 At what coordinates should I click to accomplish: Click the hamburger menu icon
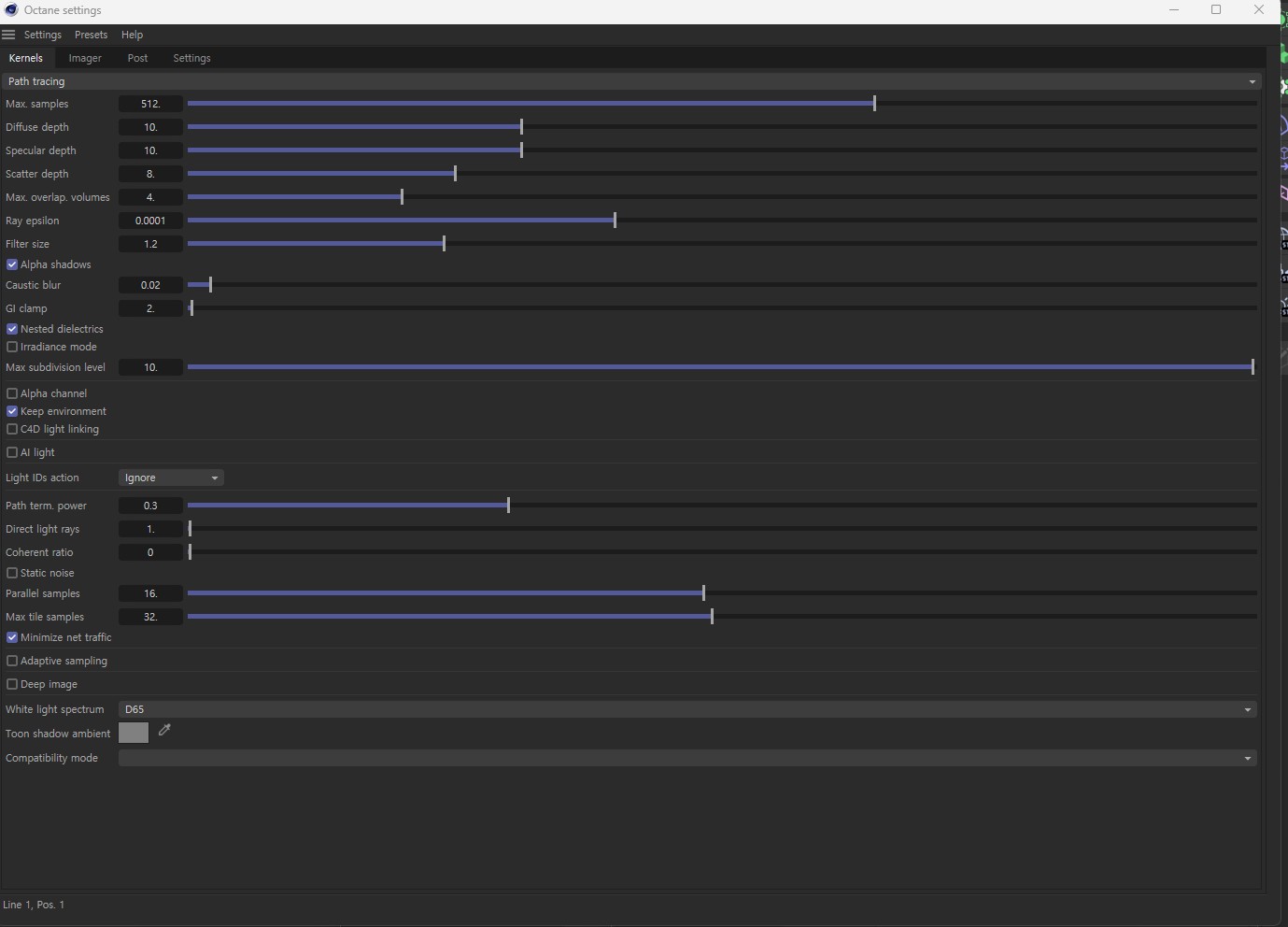click(x=8, y=35)
